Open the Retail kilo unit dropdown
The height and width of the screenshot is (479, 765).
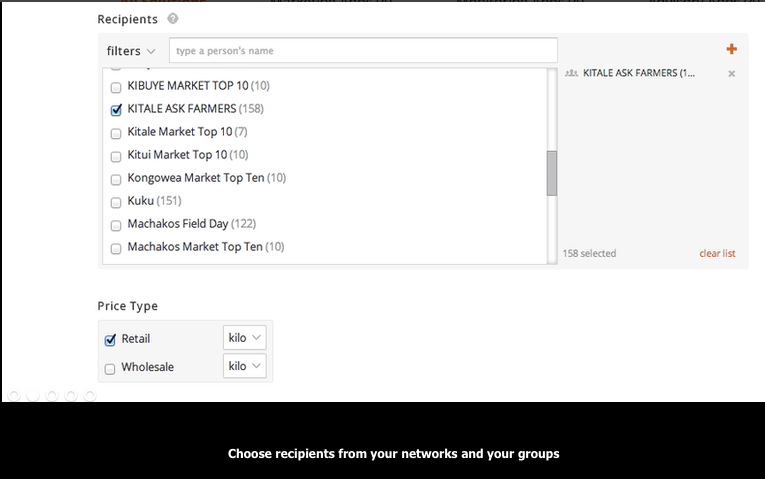point(245,338)
